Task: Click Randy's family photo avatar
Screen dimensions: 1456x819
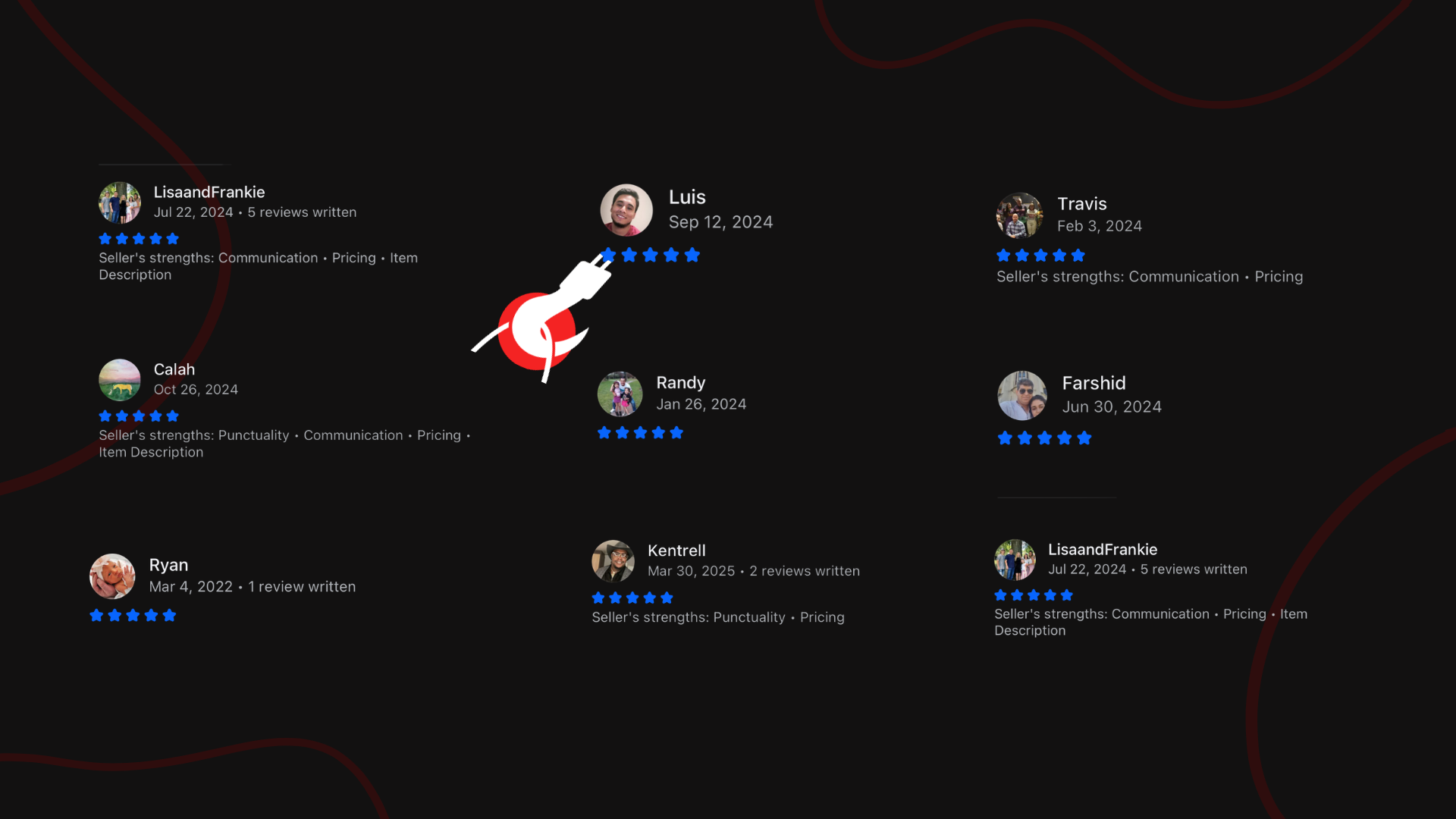Action: coord(620,394)
